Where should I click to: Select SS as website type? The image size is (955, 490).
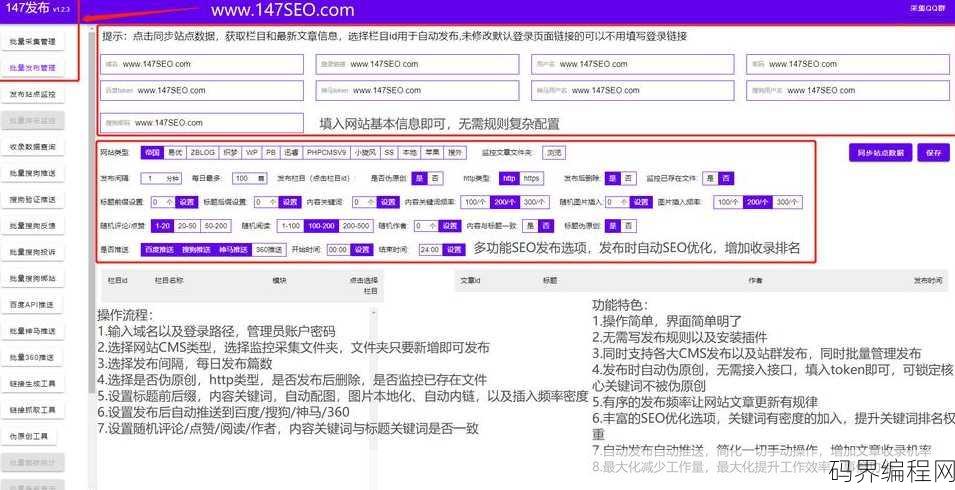click(x=389, y=153)
